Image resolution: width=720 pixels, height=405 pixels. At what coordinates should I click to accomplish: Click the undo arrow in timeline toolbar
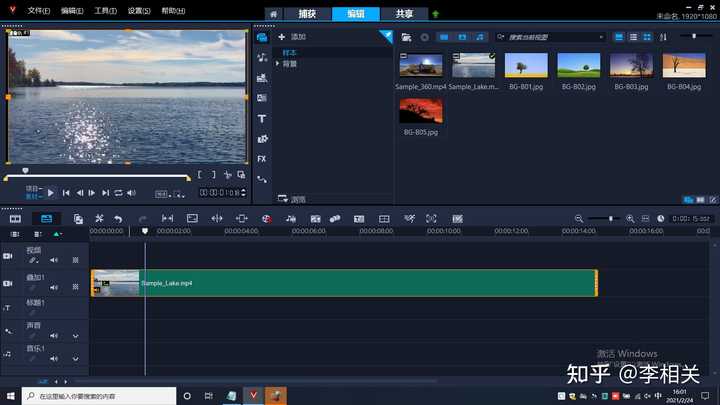118,218
